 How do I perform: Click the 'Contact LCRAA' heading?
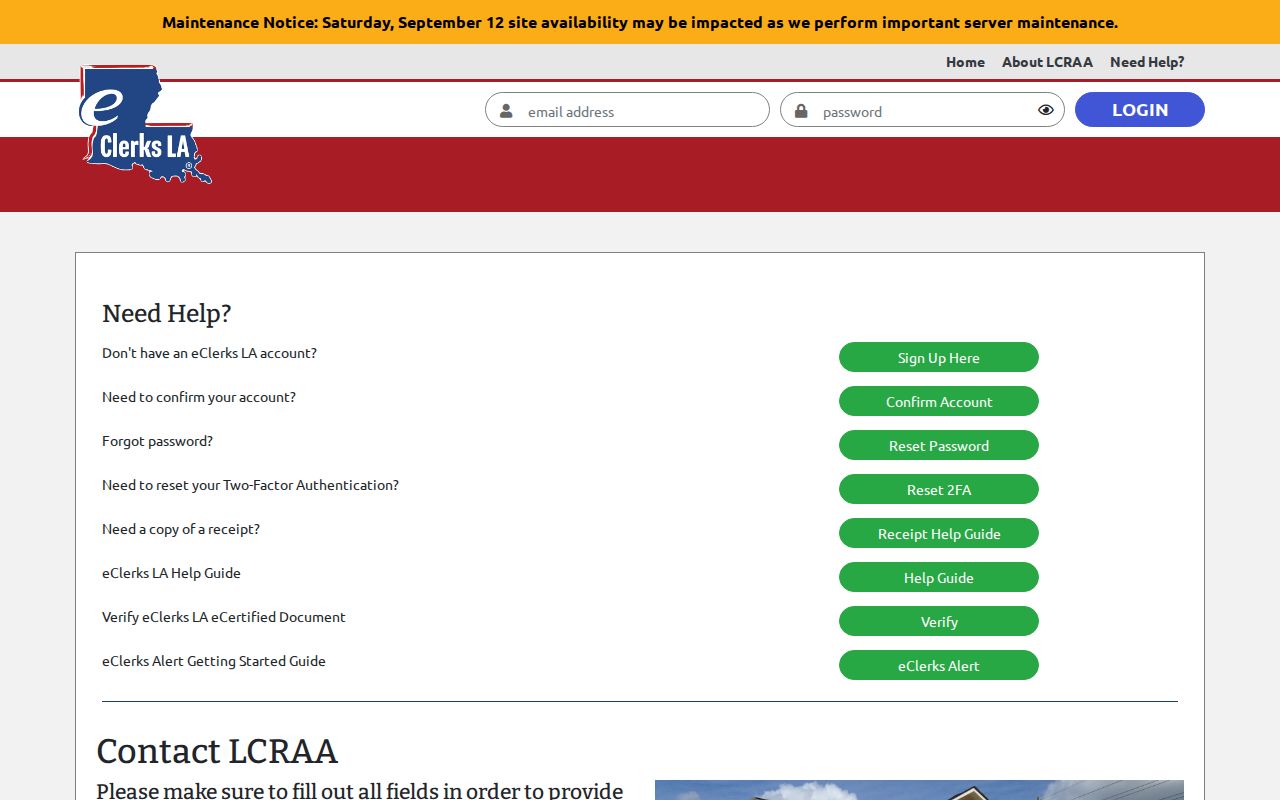pos(217,751)
